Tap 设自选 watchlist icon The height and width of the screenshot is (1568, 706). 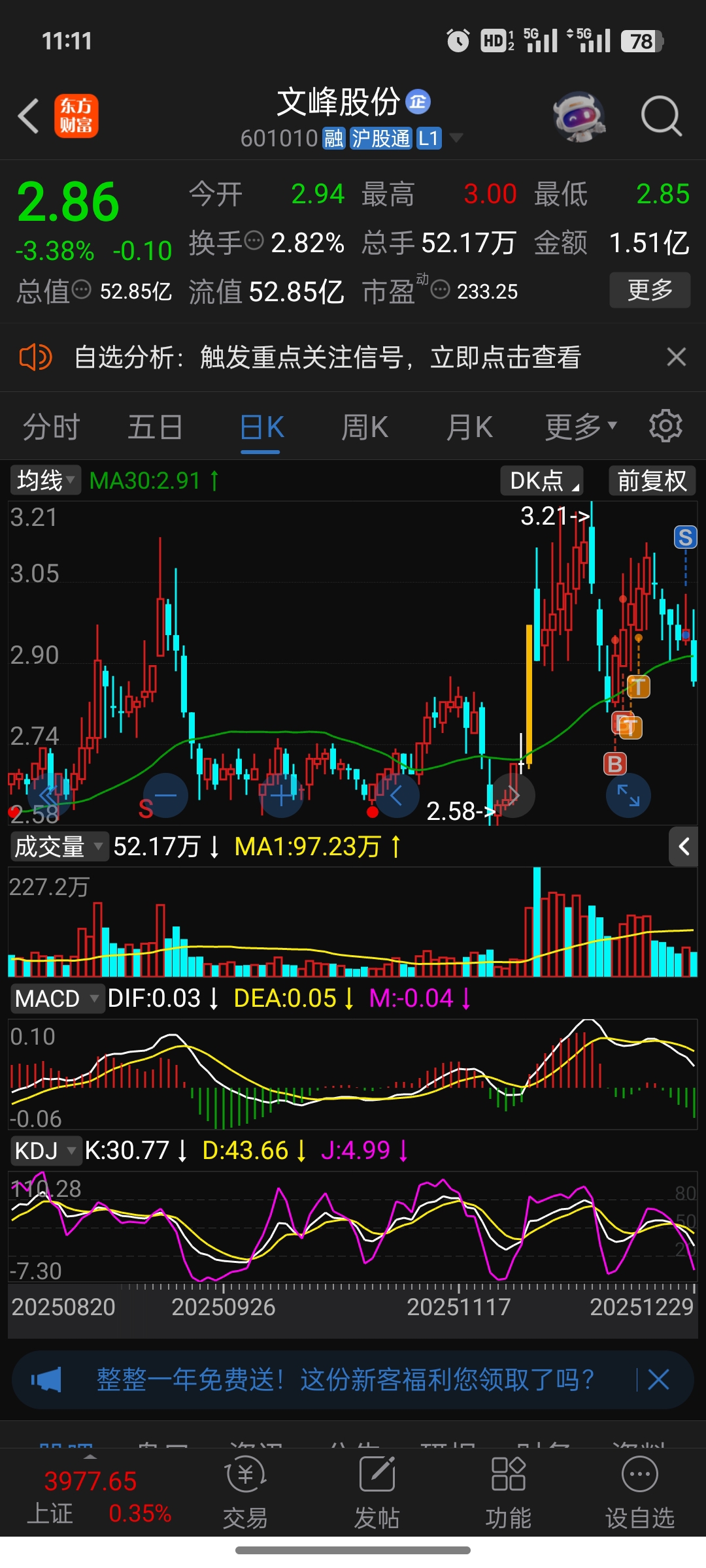(640, 1493)
